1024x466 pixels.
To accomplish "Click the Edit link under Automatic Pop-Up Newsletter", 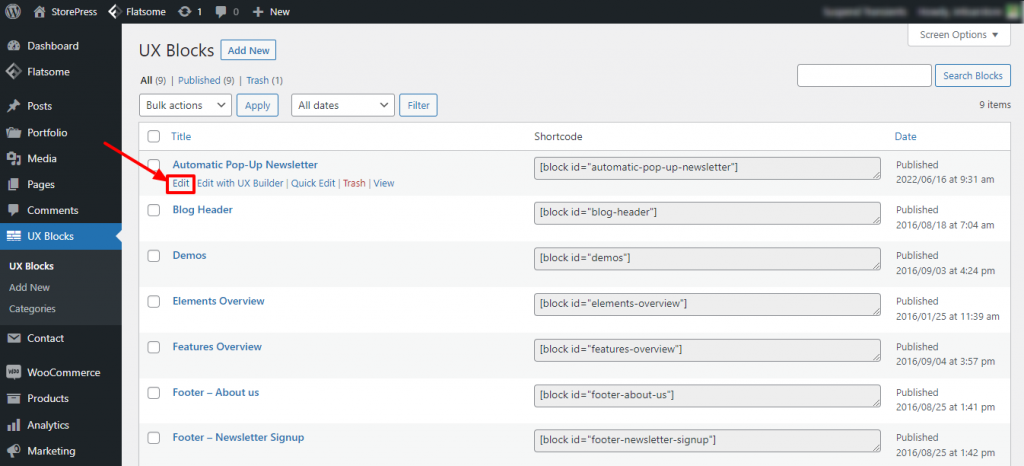I will coord(181,183).
